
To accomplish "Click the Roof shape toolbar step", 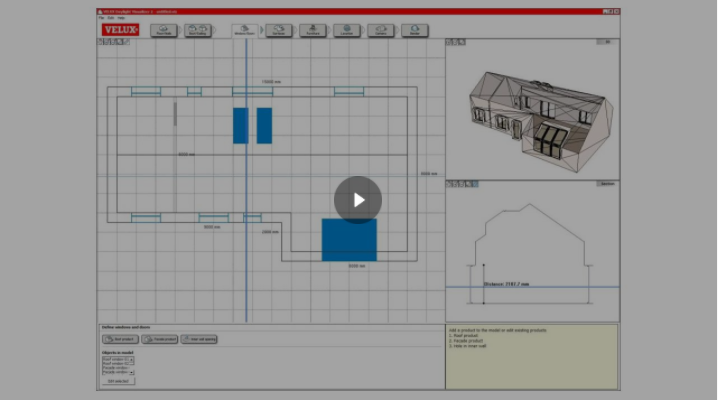I will [164, 31].
